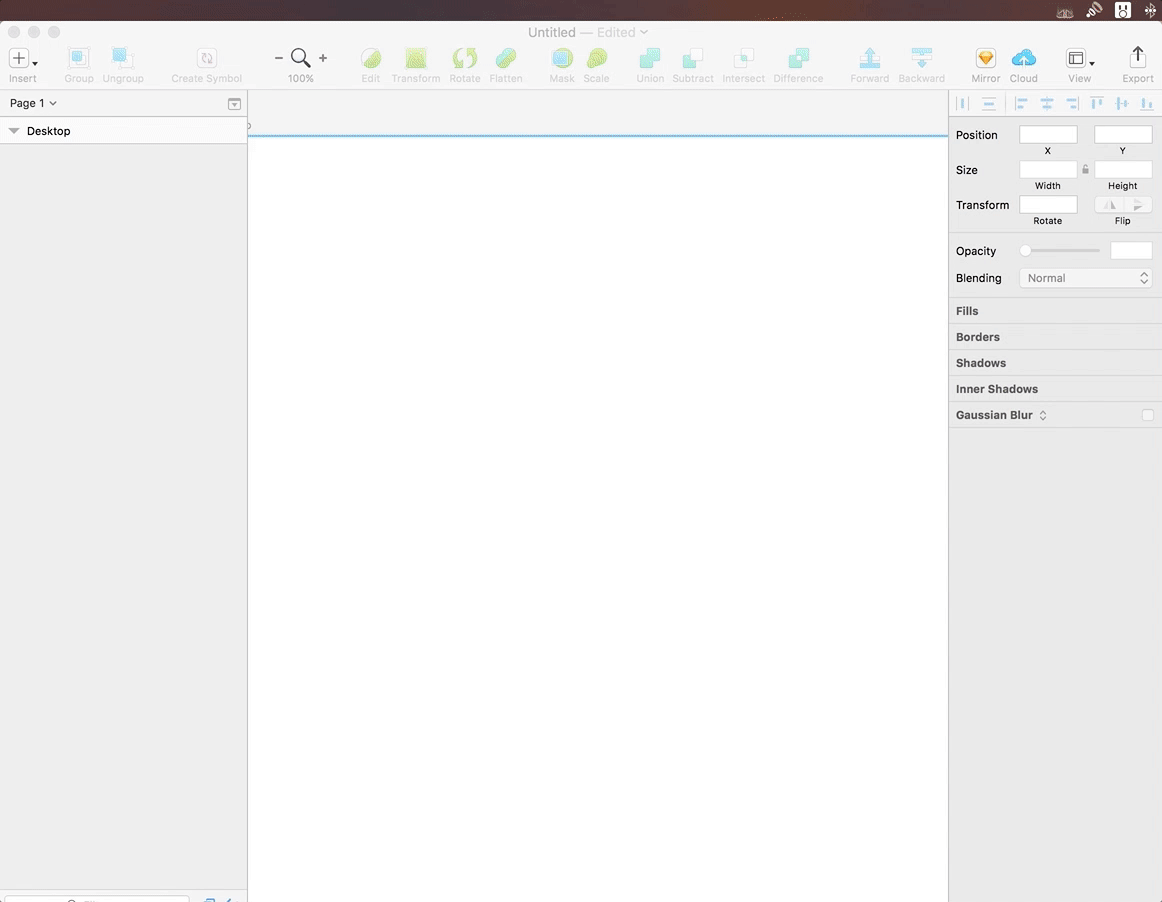Apply the Intersect boolean operation
This screenshot has width=1162, height=902.
743,58
